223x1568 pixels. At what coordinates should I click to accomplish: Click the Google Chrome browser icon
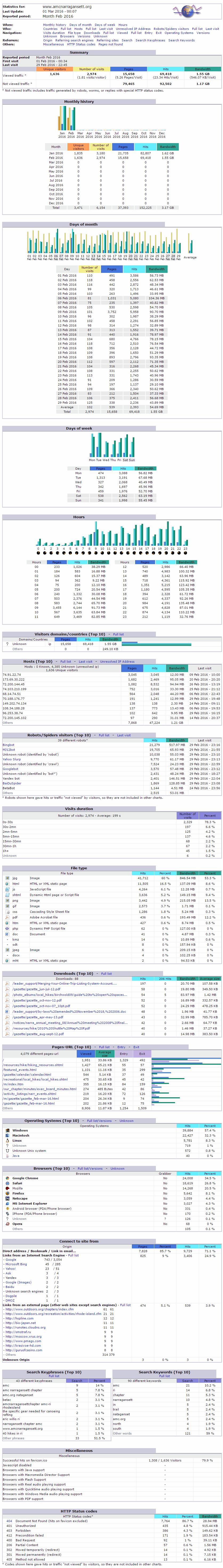pos(7,1178)
